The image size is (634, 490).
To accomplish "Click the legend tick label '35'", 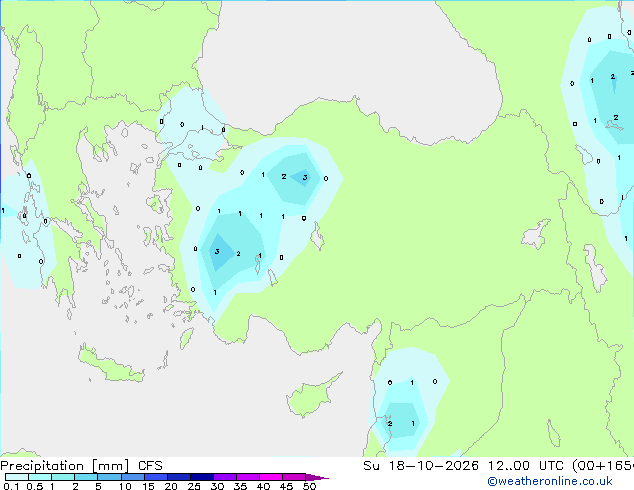I will [240, 486].
